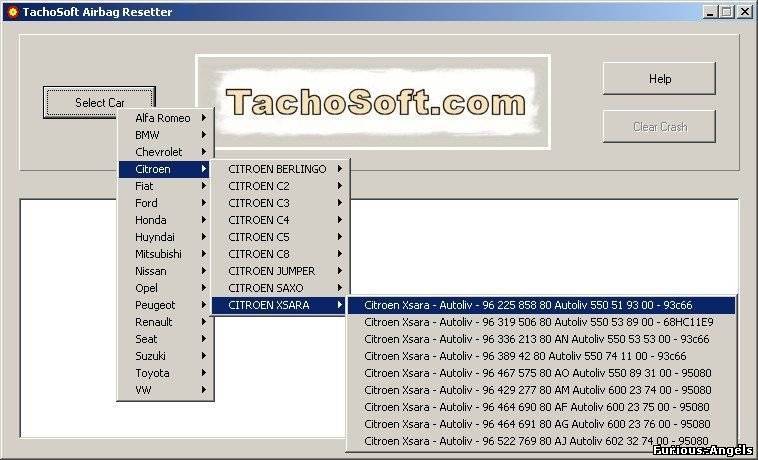758x460 pixels.
Task: Choose Xsara Autoliv 96 319 506 80 68HC11E9
Action: click(542, 322)
